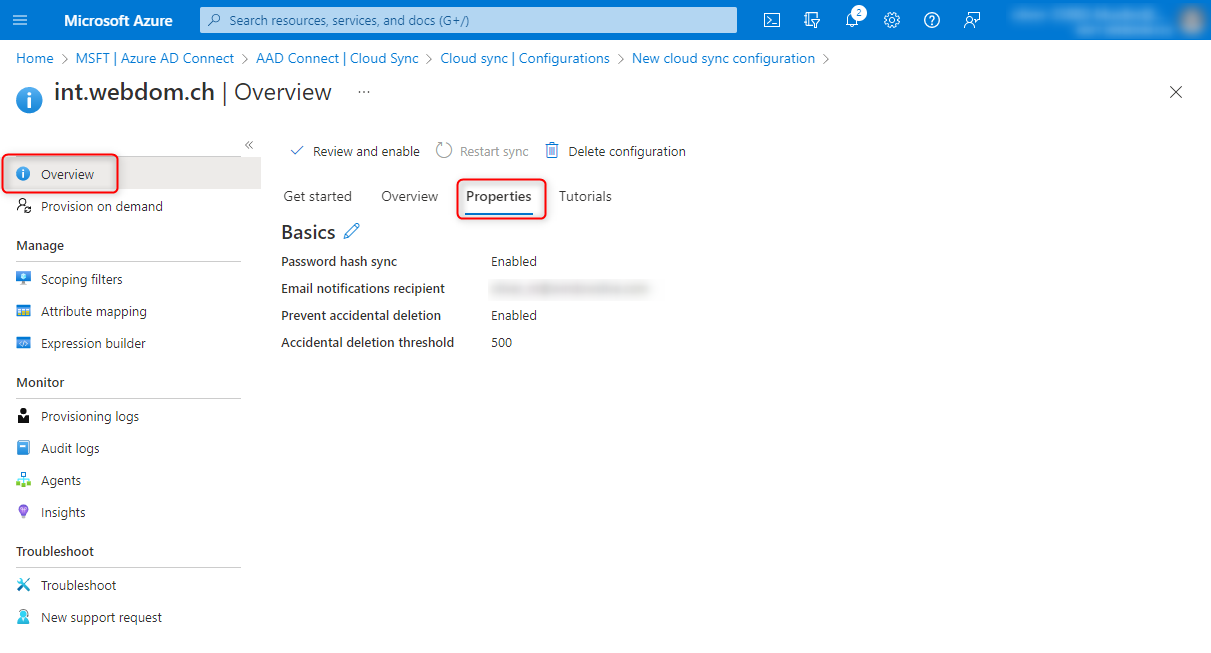Image resolution: width=1211 pixels, height=653 pixels.
Task: Switch to the Tutorials tab
Action: [x=585, y=196]
